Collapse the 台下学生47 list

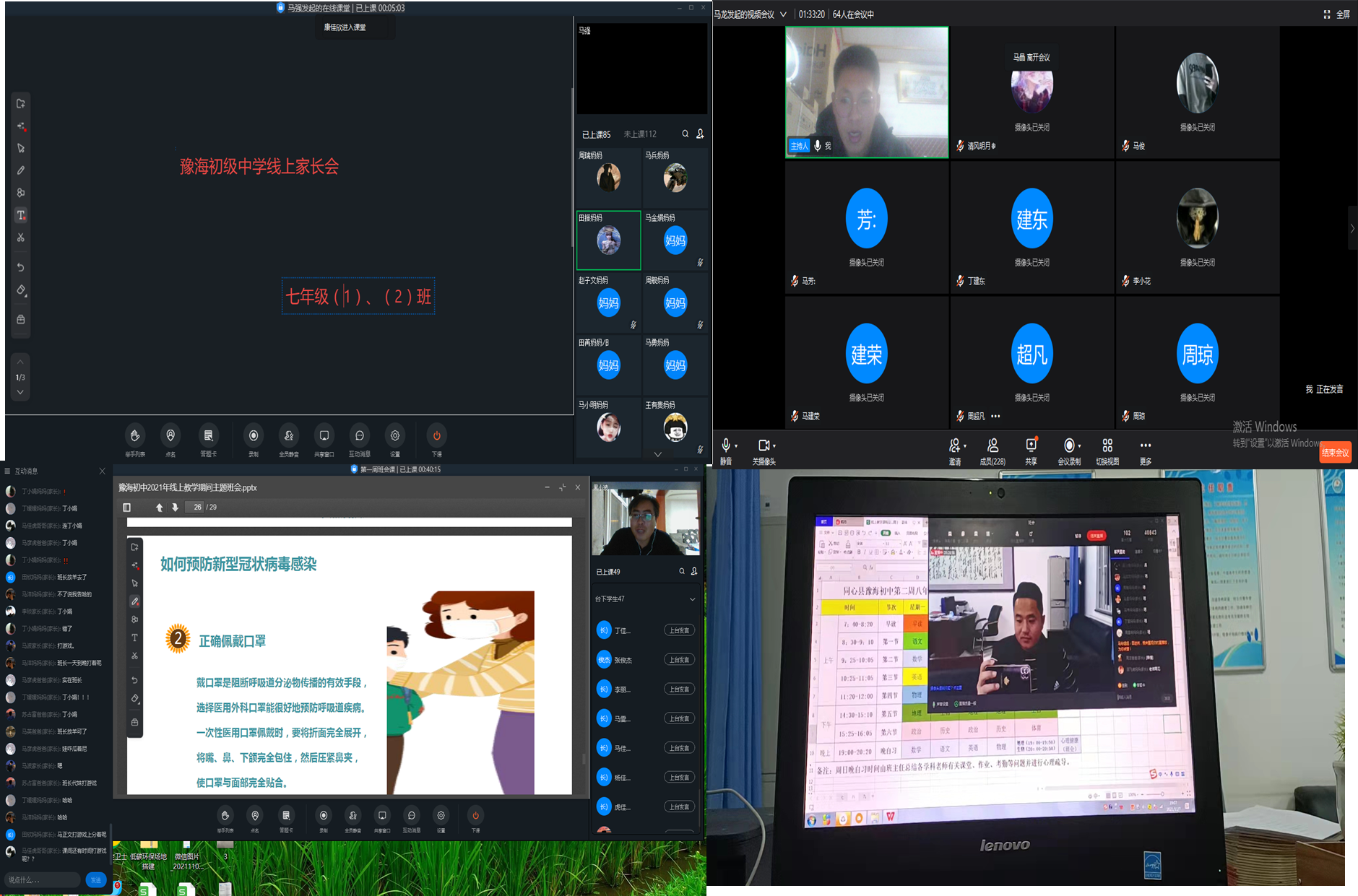(692, 599)
